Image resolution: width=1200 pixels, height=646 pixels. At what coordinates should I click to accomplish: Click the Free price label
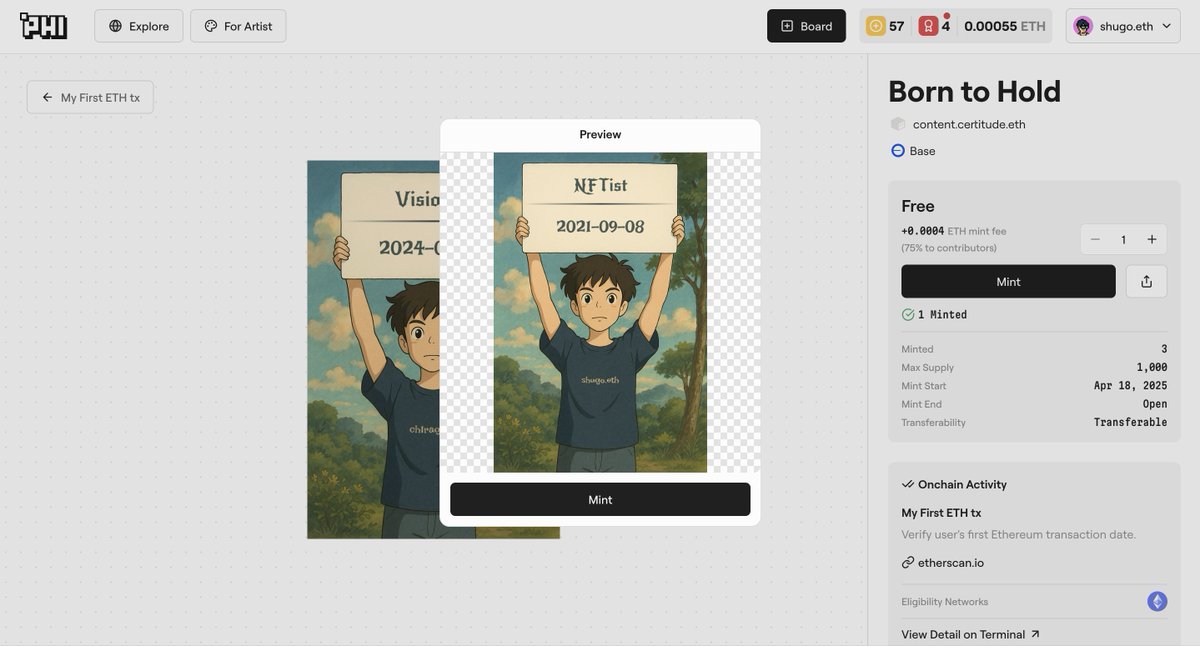[x=918, y=206]
